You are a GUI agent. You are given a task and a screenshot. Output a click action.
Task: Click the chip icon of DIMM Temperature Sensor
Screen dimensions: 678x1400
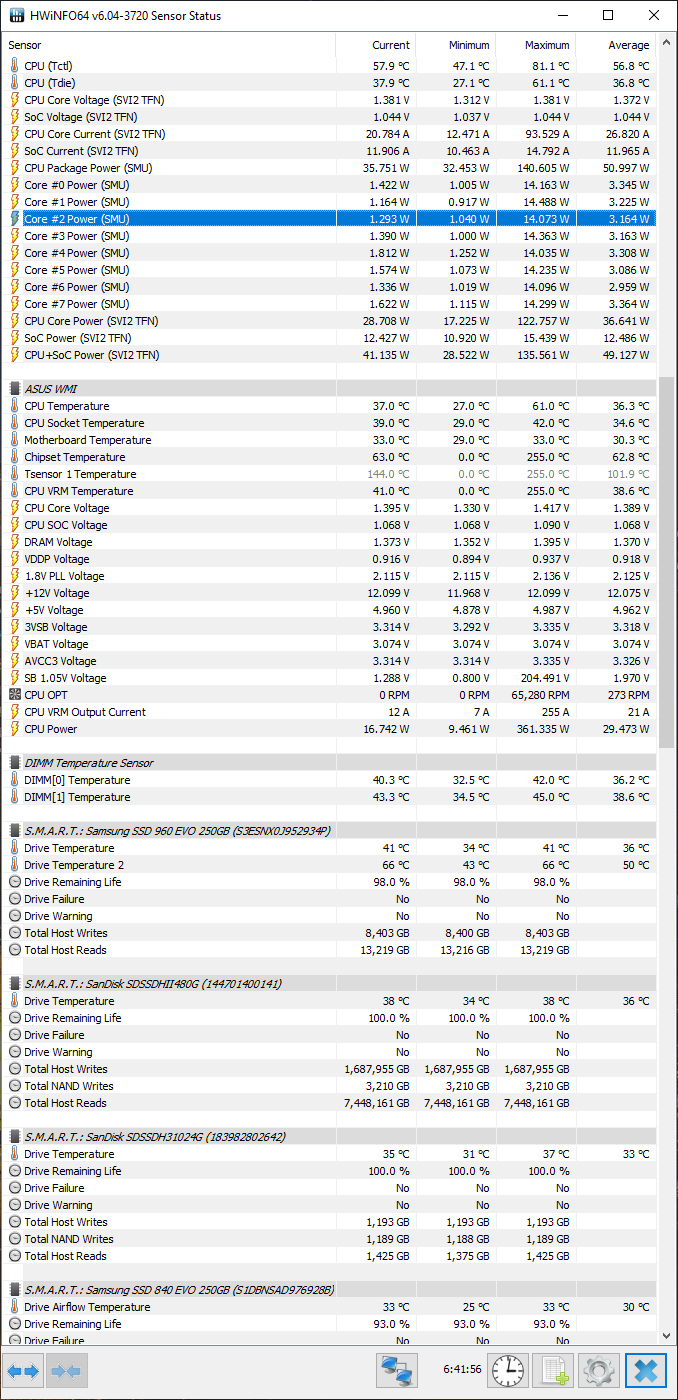tap(14, 762)
